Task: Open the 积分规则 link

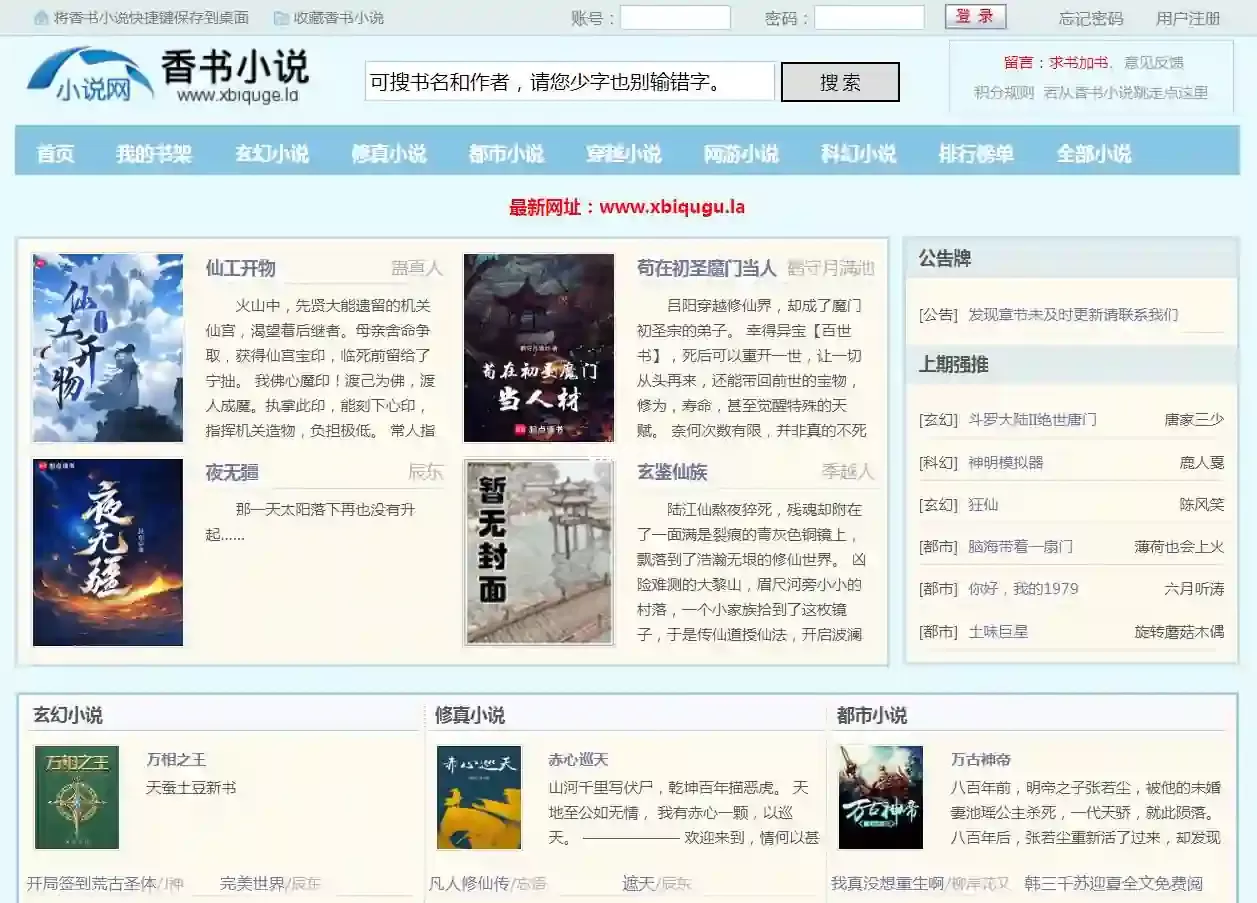Action: point(1004,92)
